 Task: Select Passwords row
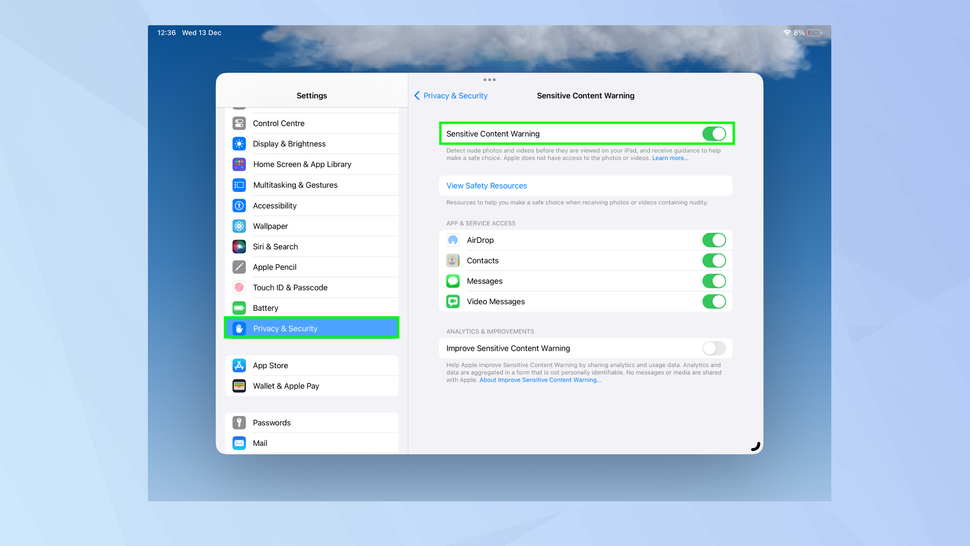pos(312,422)
